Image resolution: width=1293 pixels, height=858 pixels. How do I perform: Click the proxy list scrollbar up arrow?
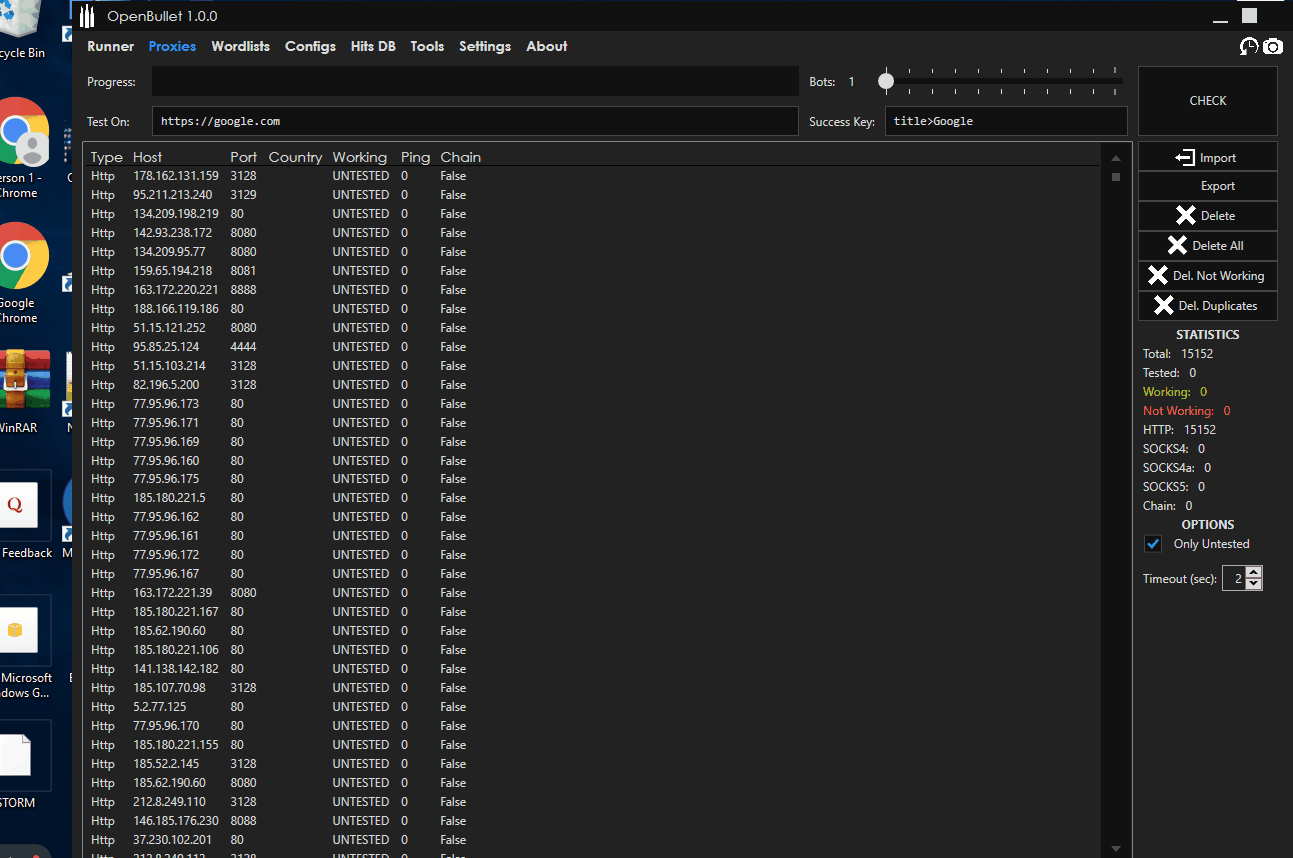click(1115, 157)
